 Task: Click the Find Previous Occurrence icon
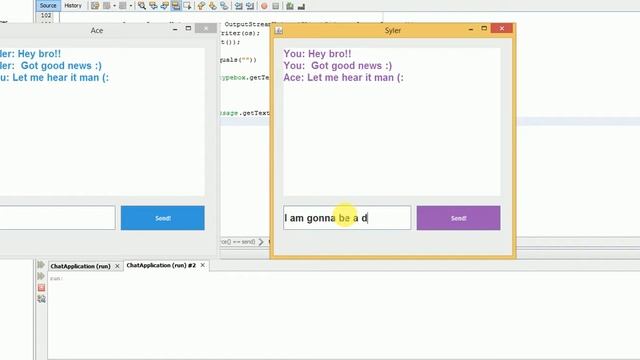[153, 6]
